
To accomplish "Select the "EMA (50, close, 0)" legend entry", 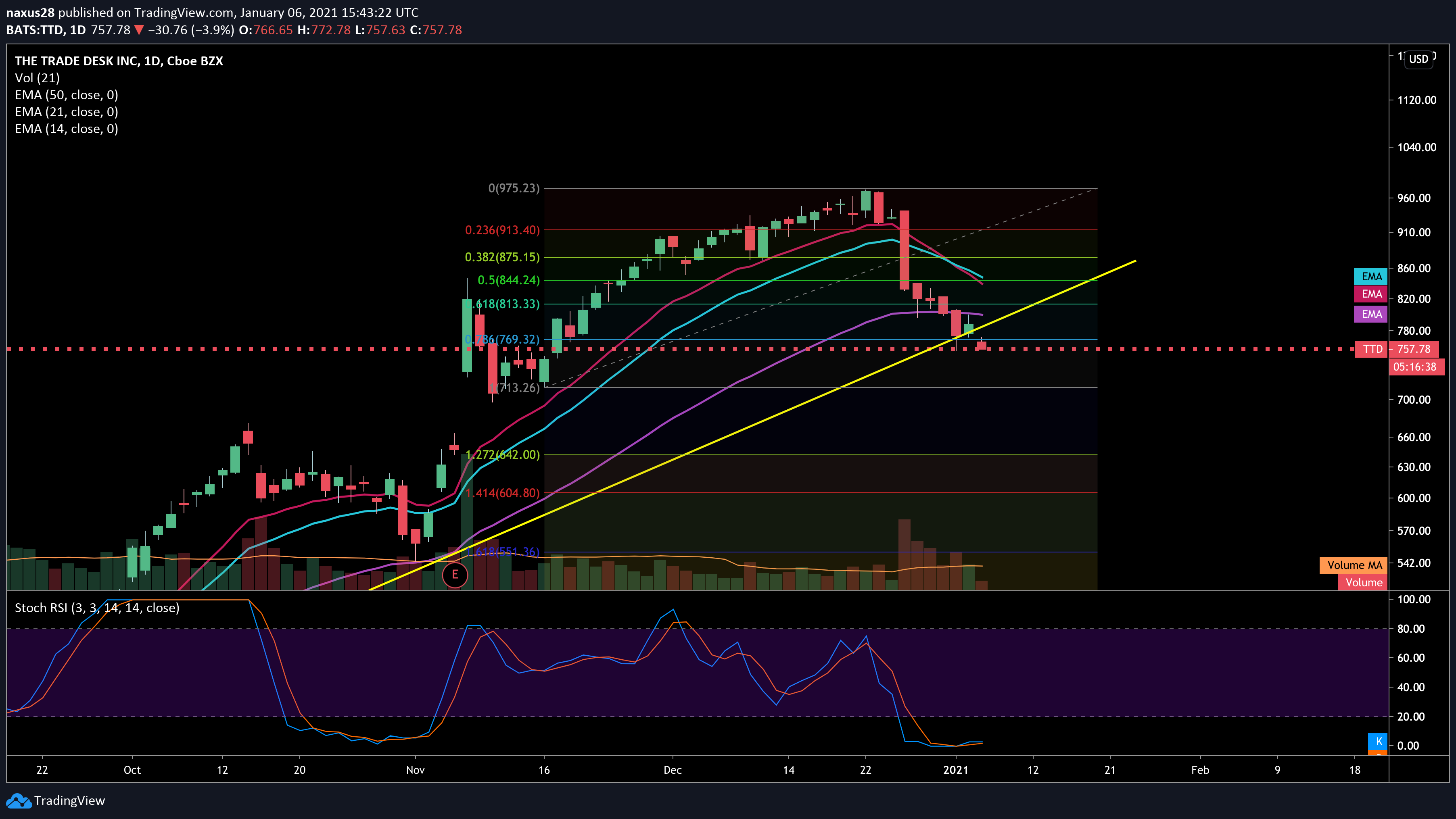I will tap(67, 95).
